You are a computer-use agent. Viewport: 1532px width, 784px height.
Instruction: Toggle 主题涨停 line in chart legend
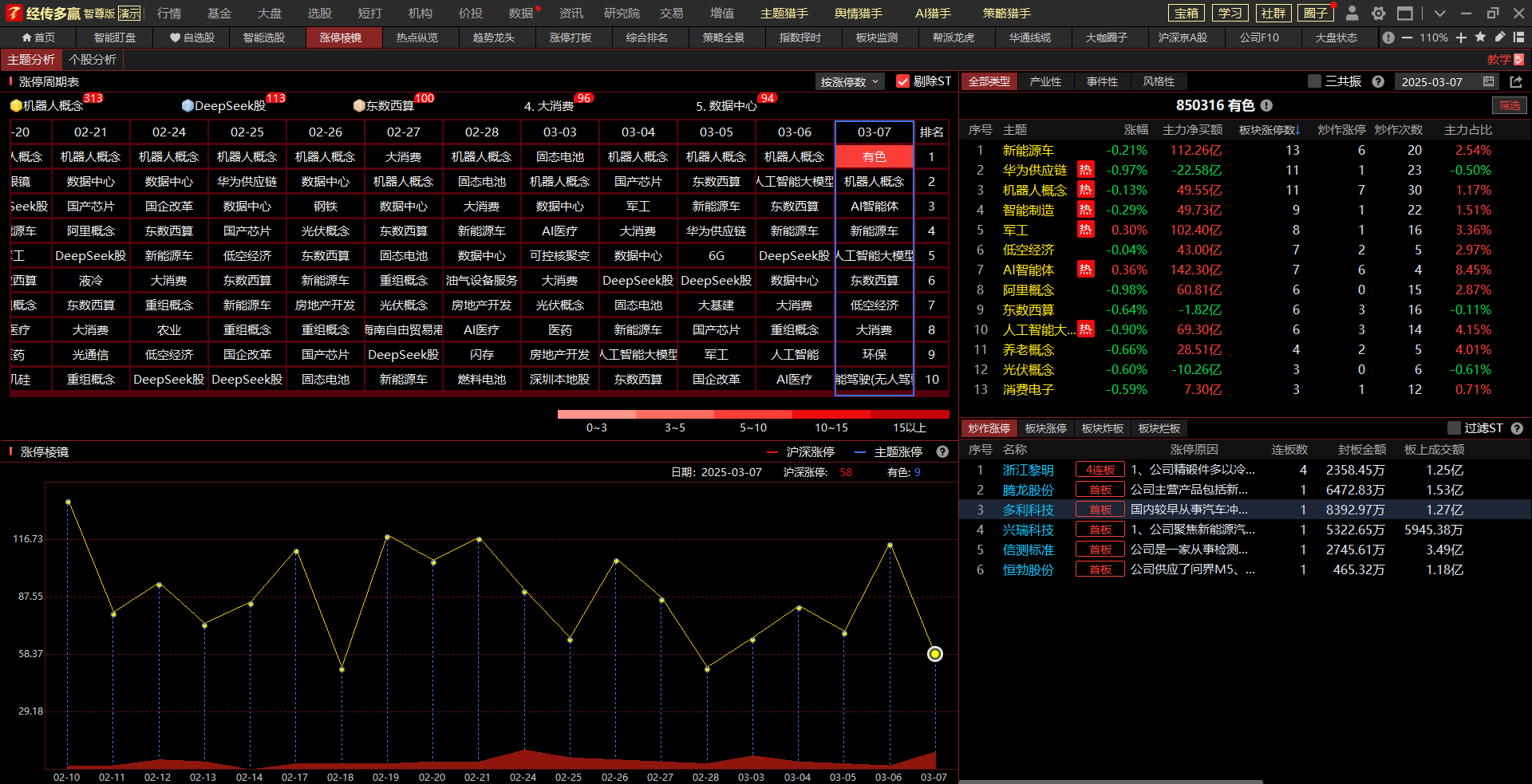pos(888,452)
